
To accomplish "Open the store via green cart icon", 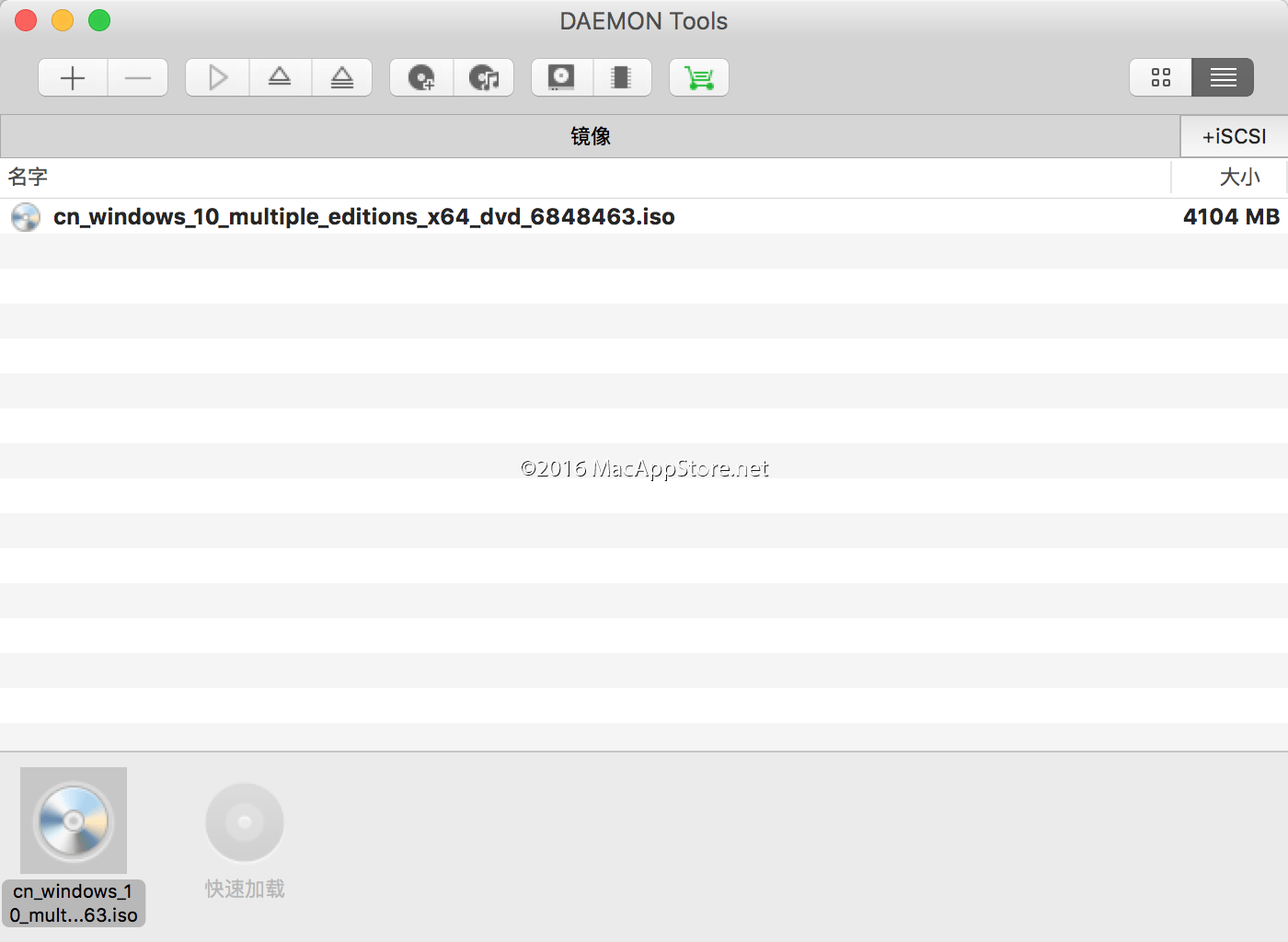I will click(x=699, y=78).
